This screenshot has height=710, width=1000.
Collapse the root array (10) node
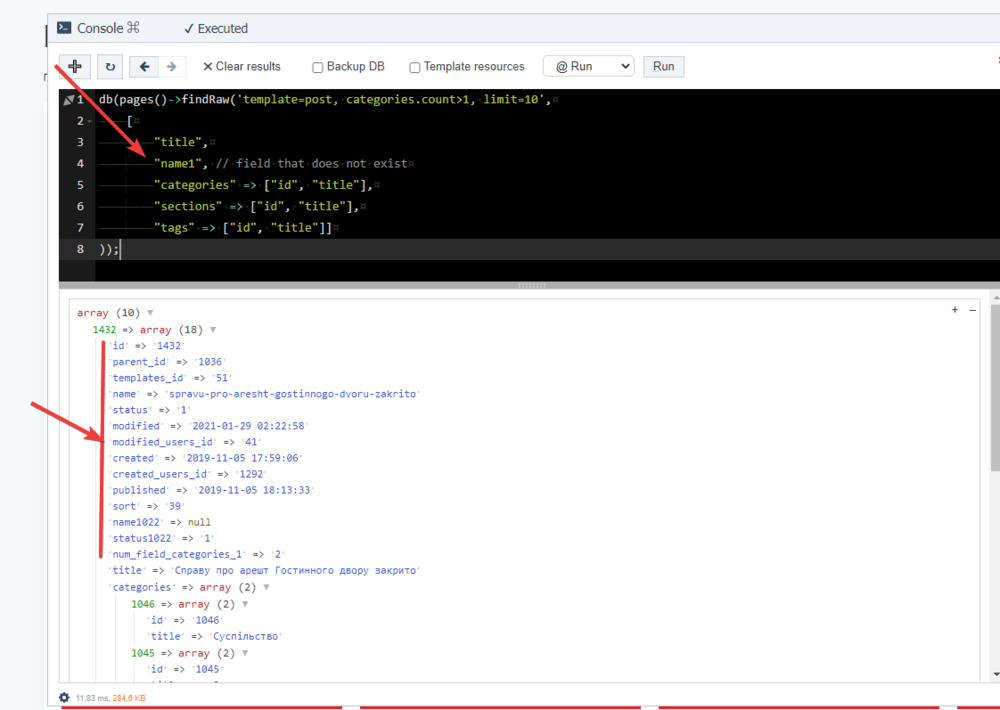(x=150, y=313)
